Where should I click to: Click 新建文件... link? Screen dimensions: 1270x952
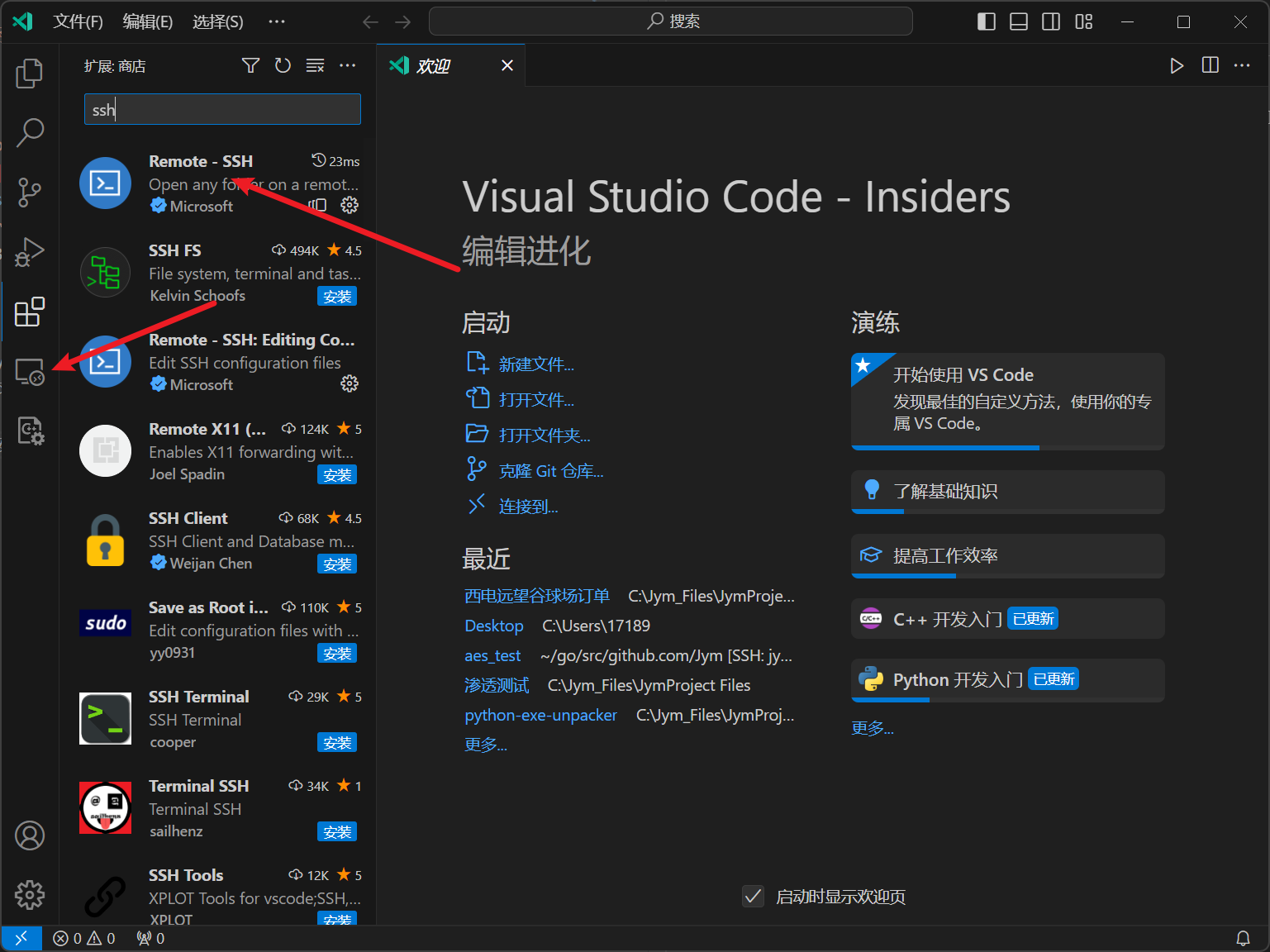[536, 364]
